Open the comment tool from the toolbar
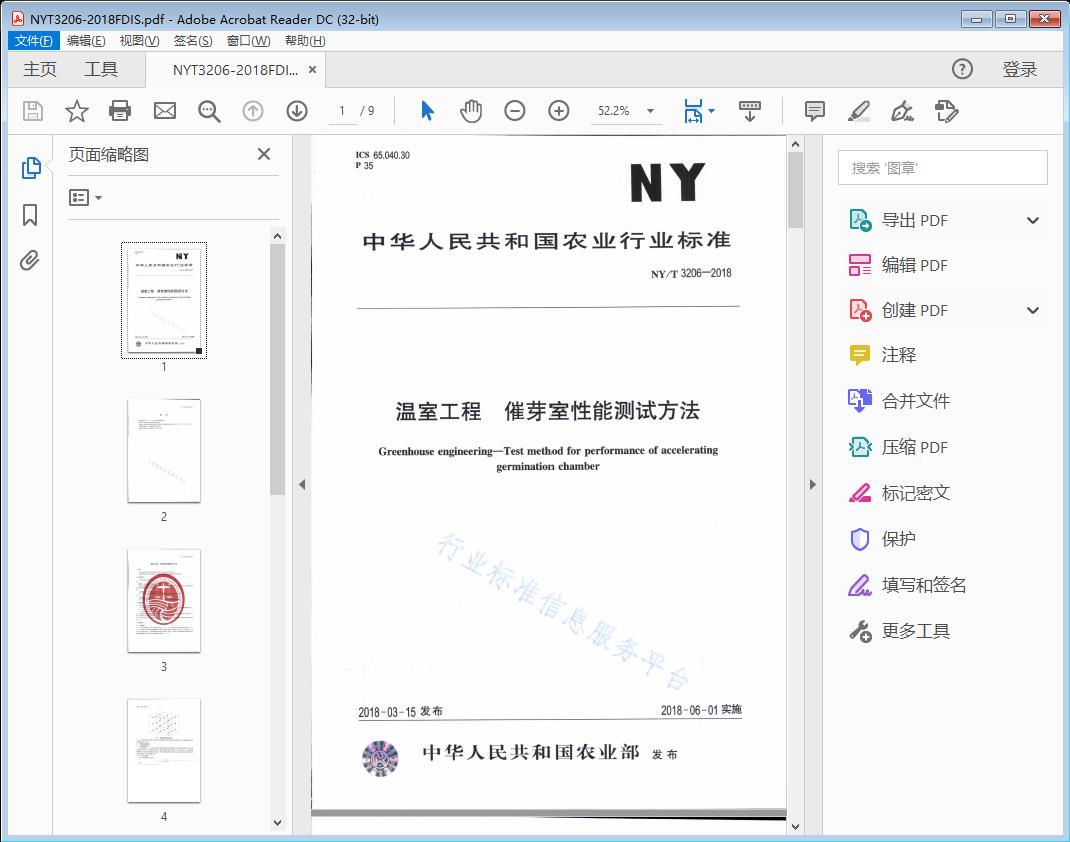Screen dimensions: 1070x842 pos(814,111)
